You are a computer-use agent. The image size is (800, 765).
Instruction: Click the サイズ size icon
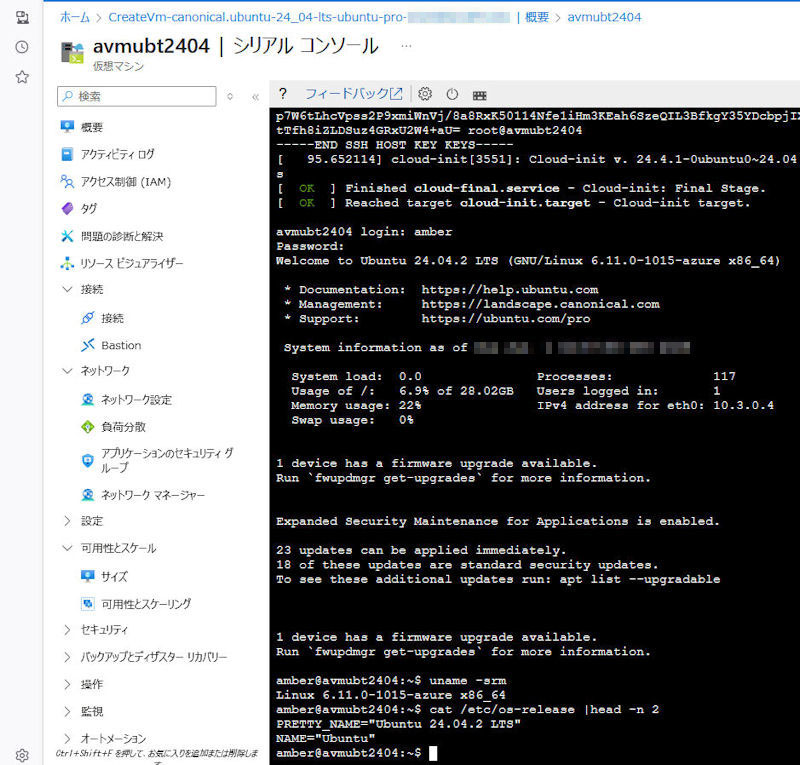[x=88, y=576]
